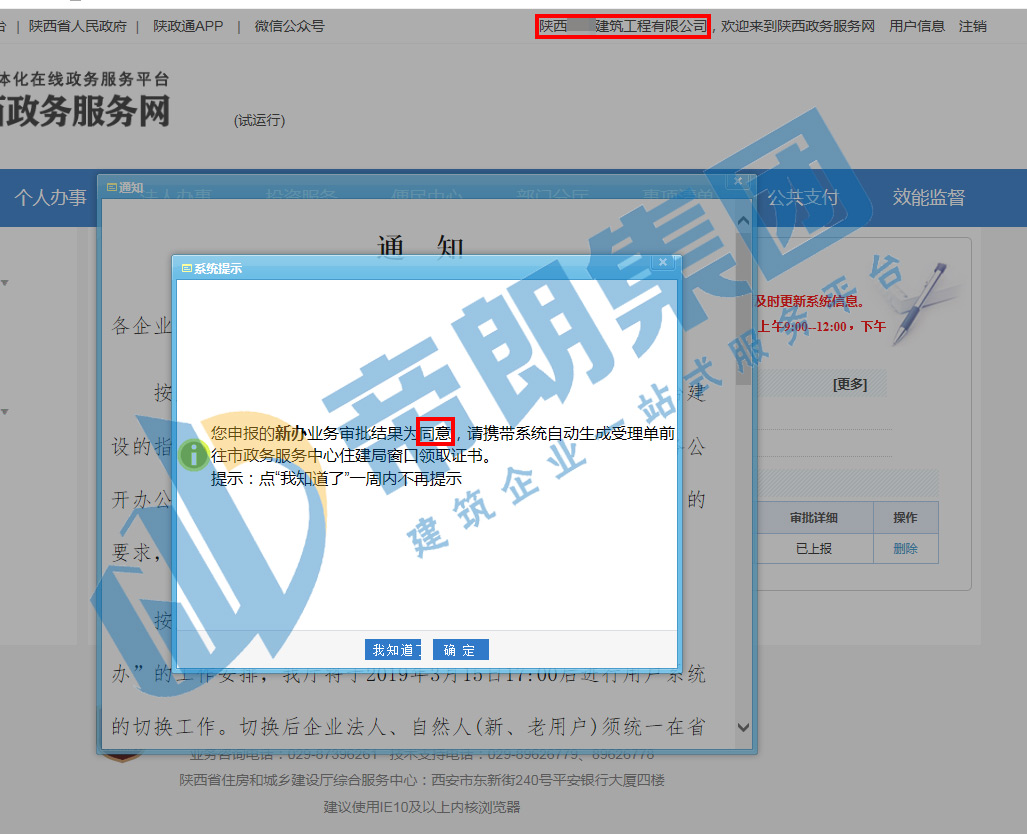Click 删除 in the 操作 column
Screen dimensions: 1027x834
(x=905, y=548)
